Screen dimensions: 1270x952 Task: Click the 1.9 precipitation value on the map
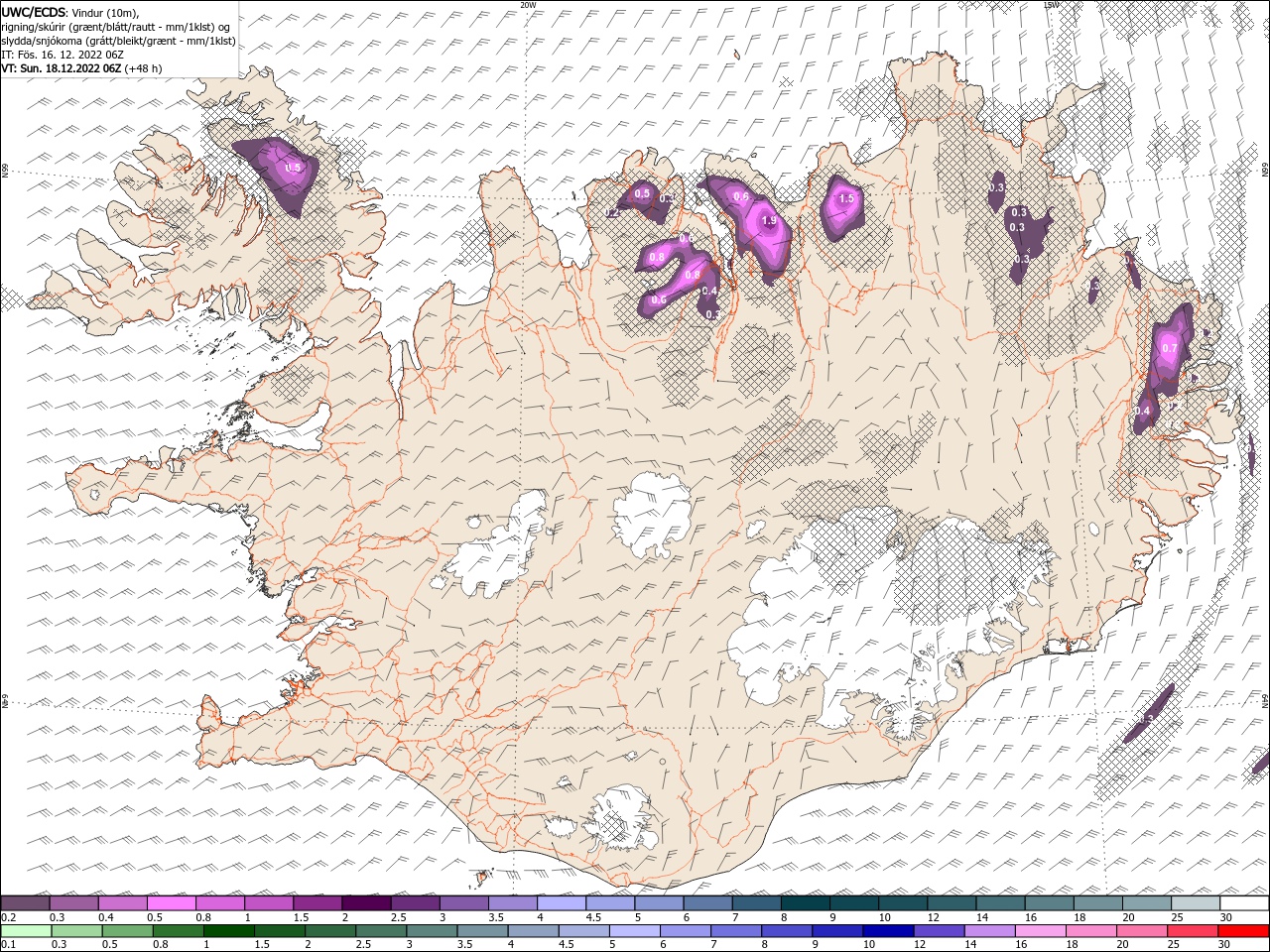point(768,221)
